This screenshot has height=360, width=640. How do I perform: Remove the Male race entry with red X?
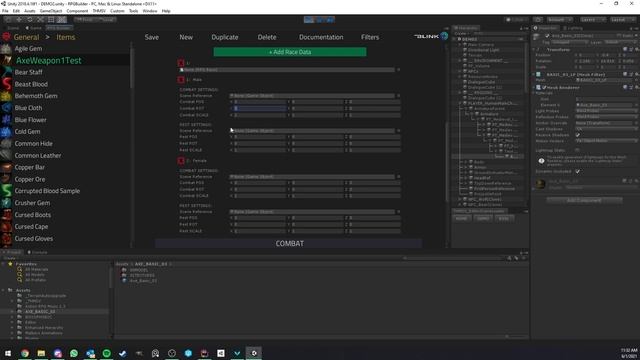181,80
